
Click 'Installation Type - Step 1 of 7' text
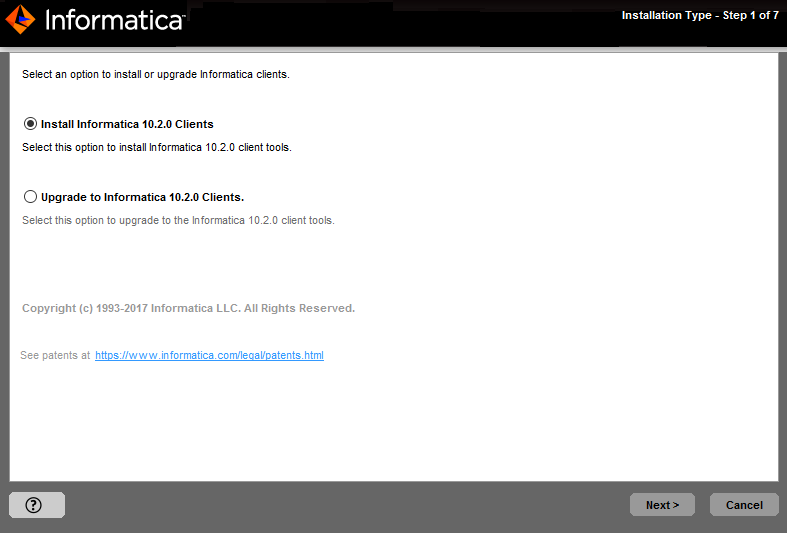[700, 16]
